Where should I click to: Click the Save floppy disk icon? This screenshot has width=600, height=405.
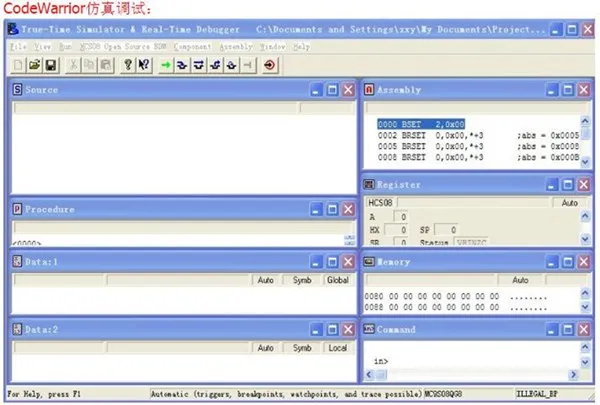pos(51,65)
